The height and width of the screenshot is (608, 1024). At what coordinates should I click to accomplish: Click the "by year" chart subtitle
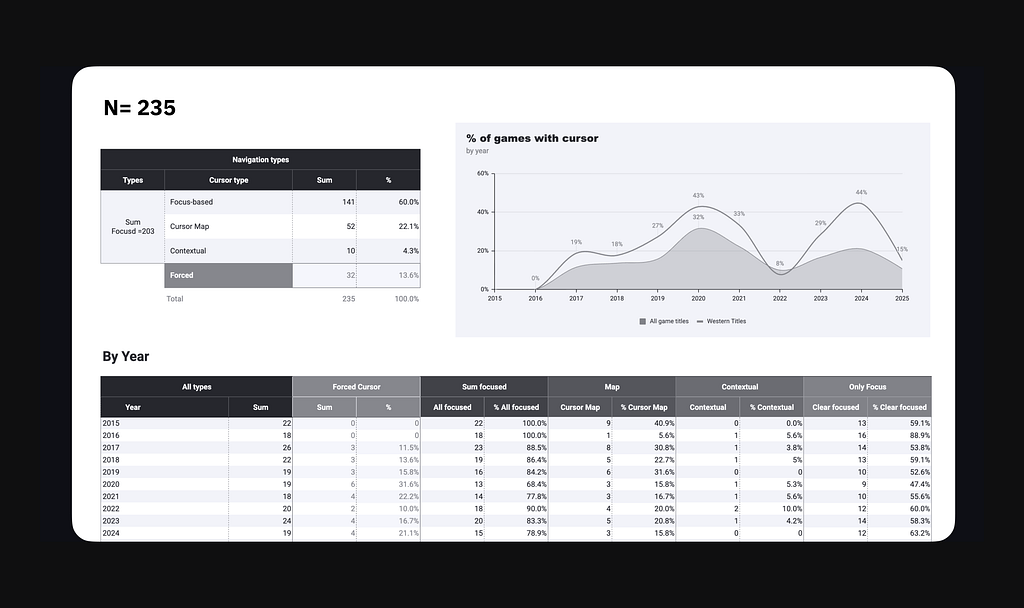pos(477,151)
